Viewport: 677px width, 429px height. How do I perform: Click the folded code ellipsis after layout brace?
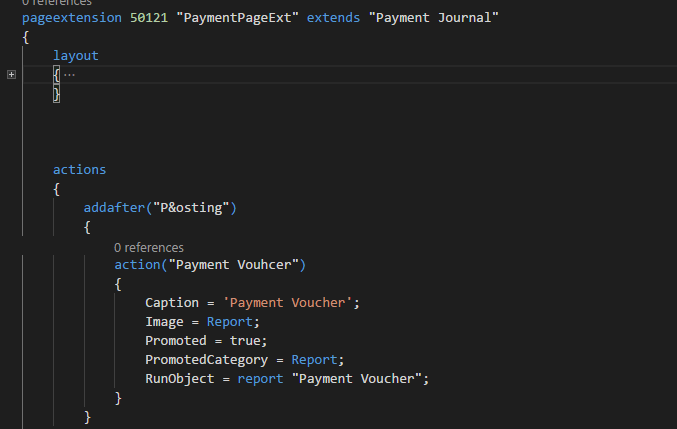click(69, 75)
